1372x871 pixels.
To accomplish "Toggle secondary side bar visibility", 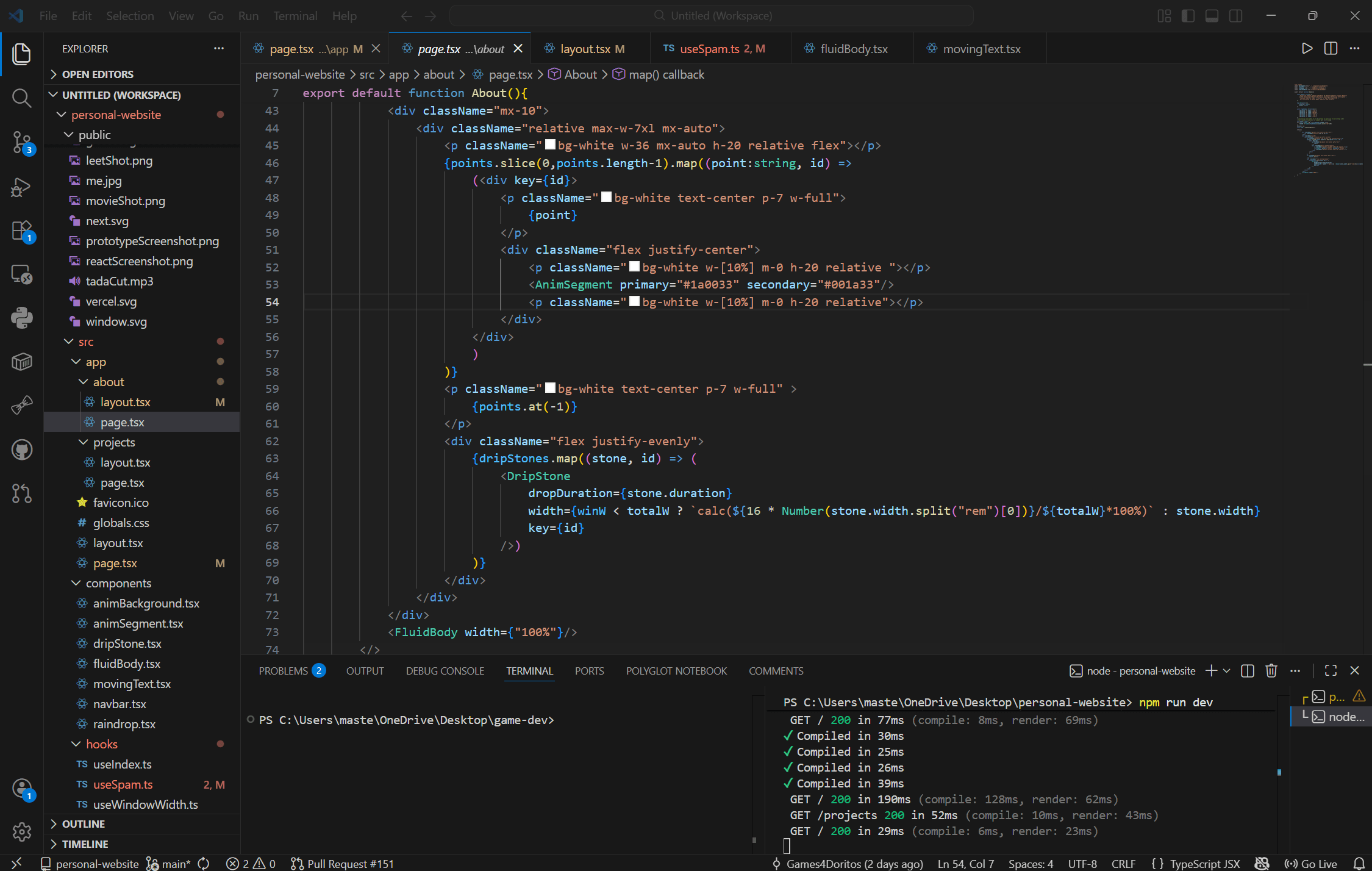I will (1235, 16).
